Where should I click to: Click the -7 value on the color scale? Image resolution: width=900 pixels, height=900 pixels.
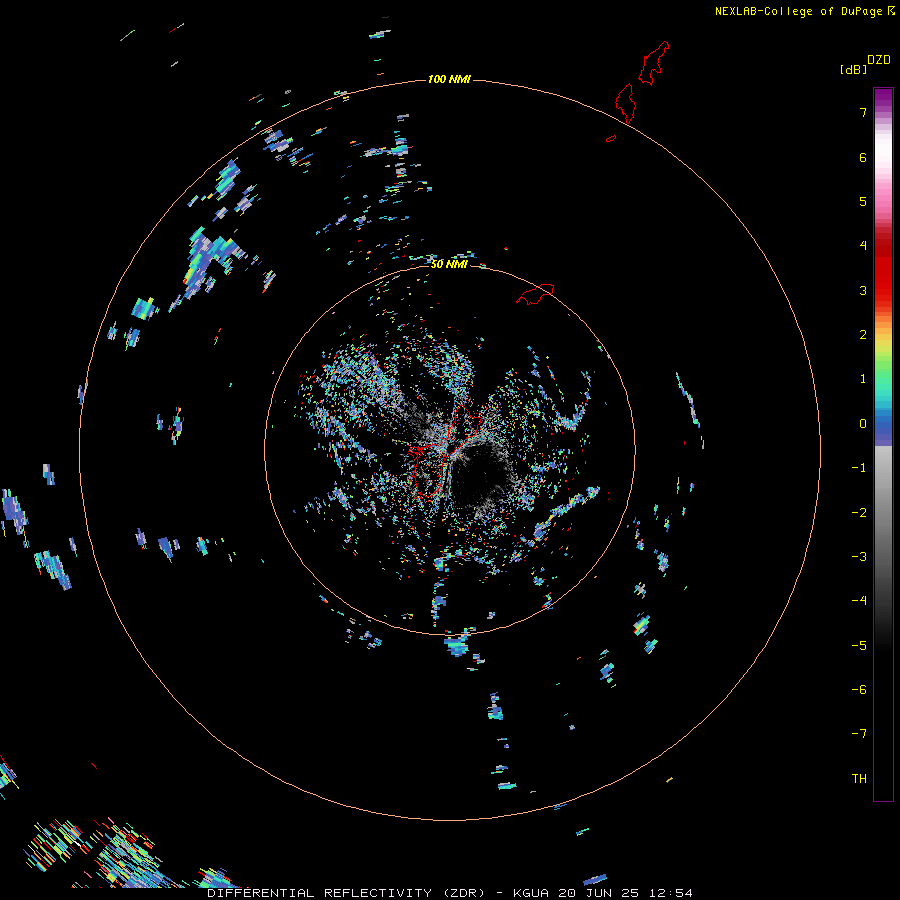(x=859, y=734)
